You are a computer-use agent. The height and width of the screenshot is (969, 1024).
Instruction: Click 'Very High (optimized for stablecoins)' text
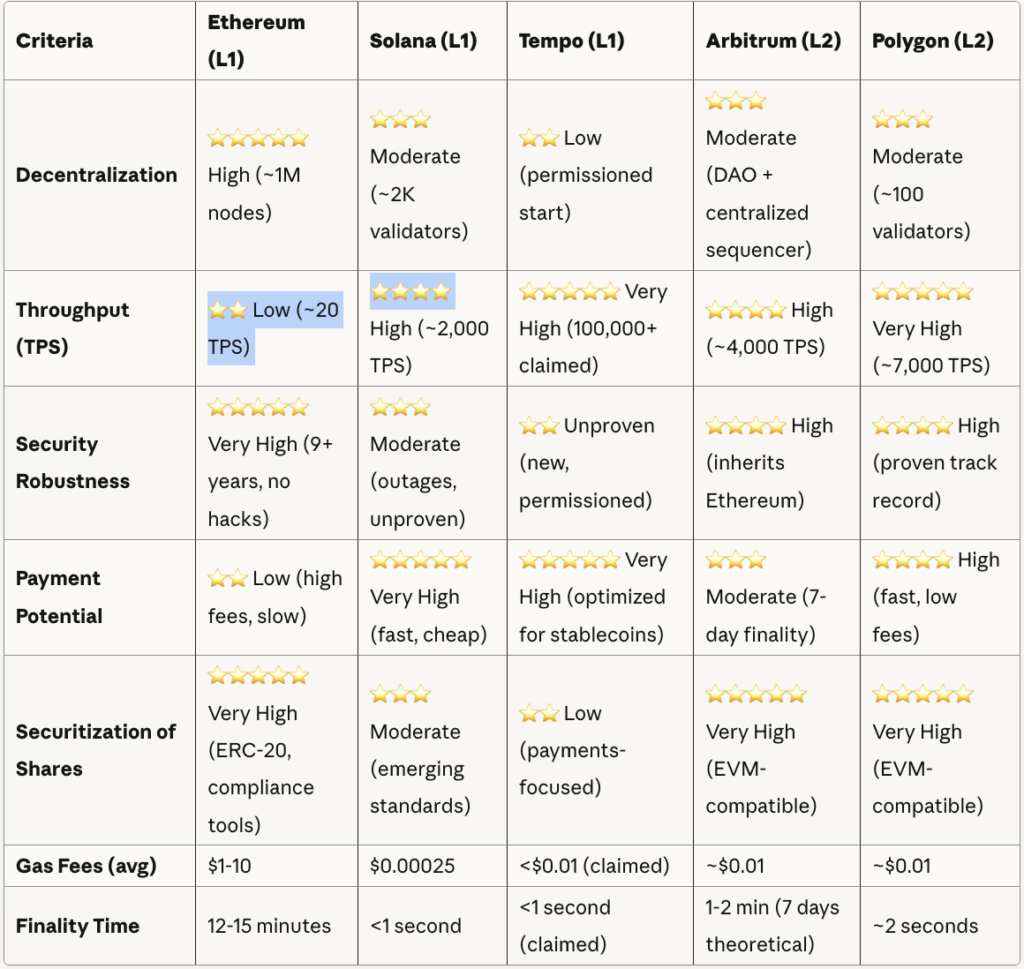pos(593,597)
